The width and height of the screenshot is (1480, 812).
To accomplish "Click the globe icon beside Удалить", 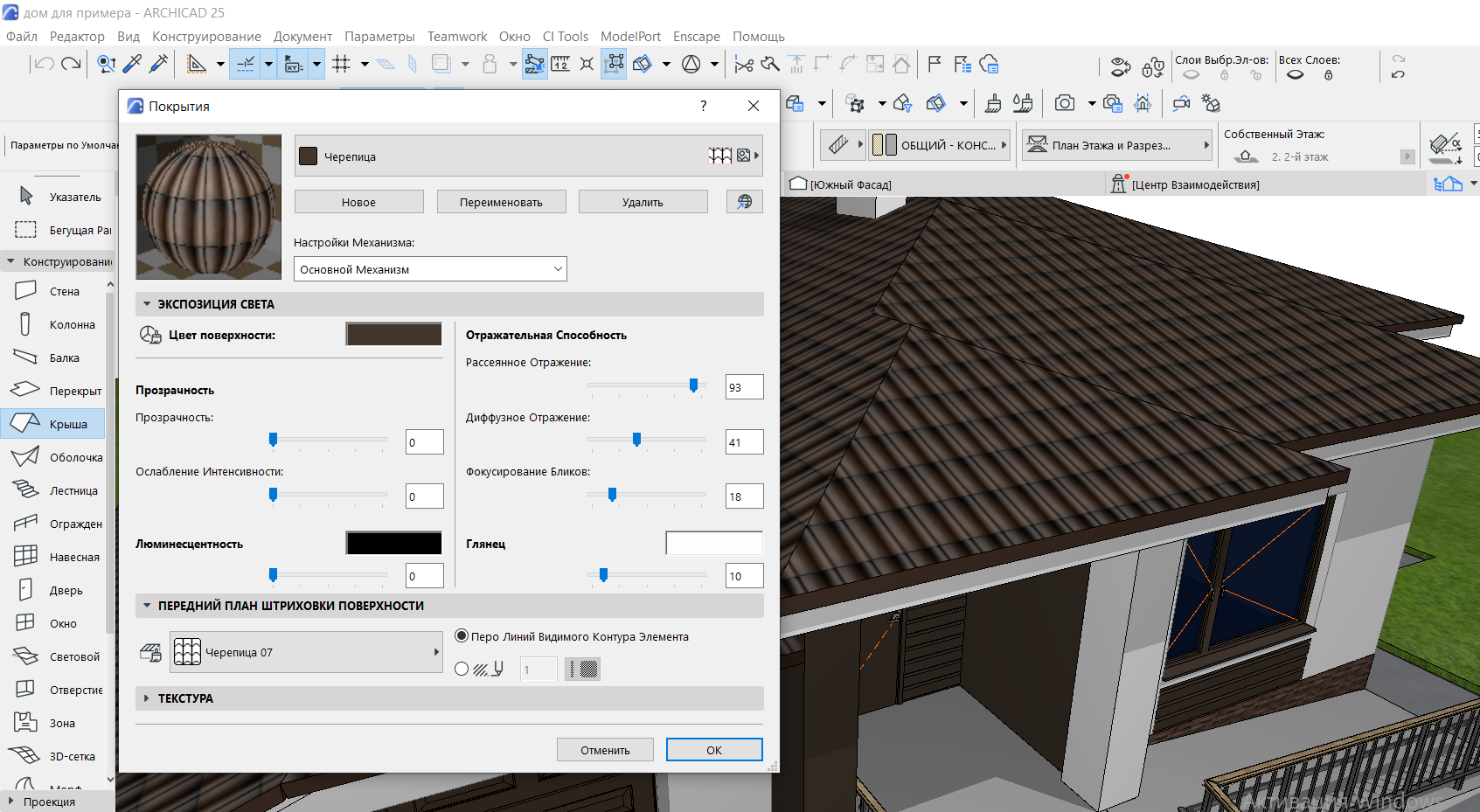I will 744,202.
